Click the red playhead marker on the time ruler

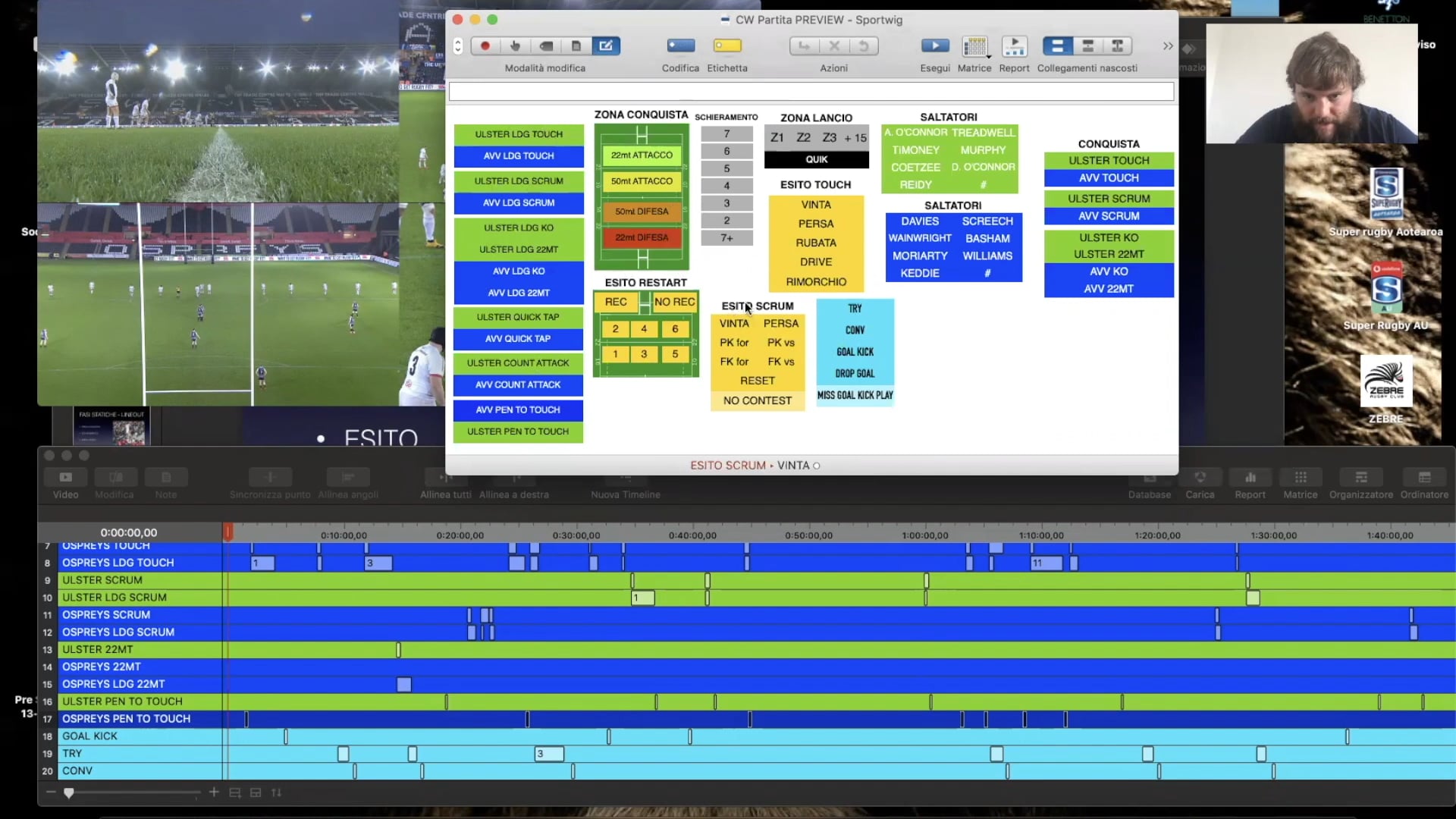tap(227, 532)
